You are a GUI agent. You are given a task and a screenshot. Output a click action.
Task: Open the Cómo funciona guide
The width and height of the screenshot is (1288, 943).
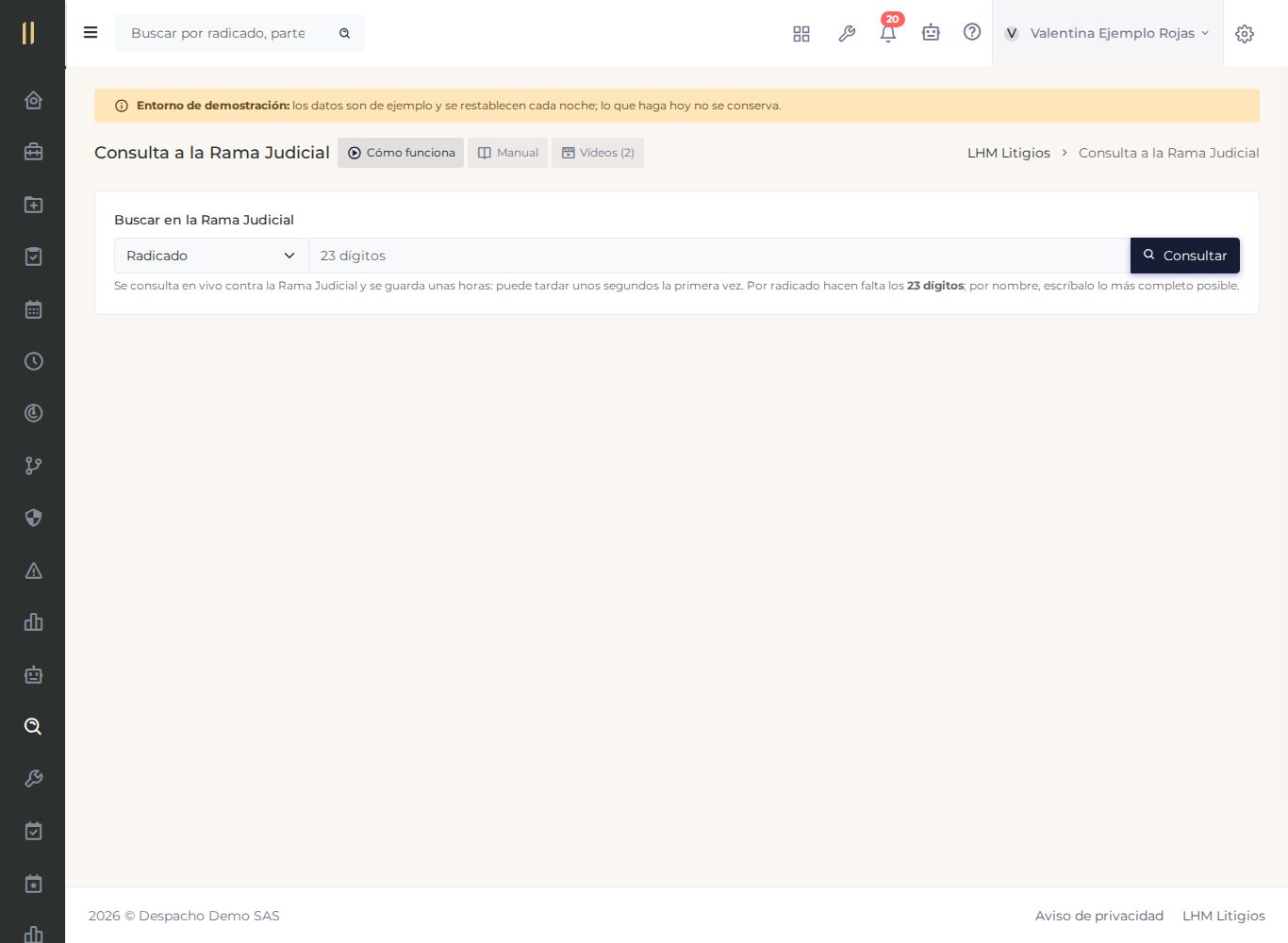(401, 153)
